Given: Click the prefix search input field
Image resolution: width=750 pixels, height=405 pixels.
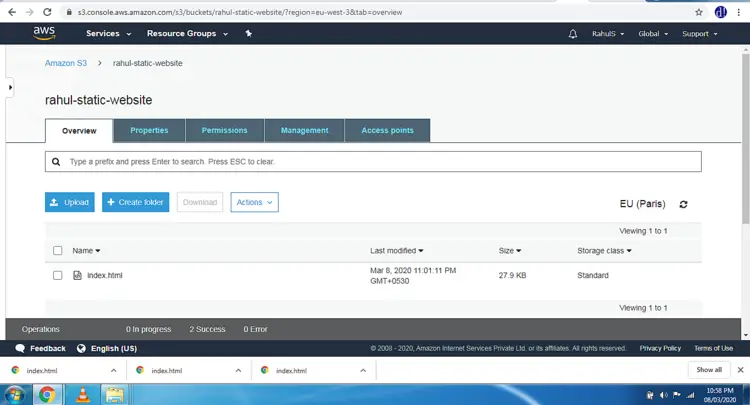Looking at the screenshot, I should (x=373, y=162).
